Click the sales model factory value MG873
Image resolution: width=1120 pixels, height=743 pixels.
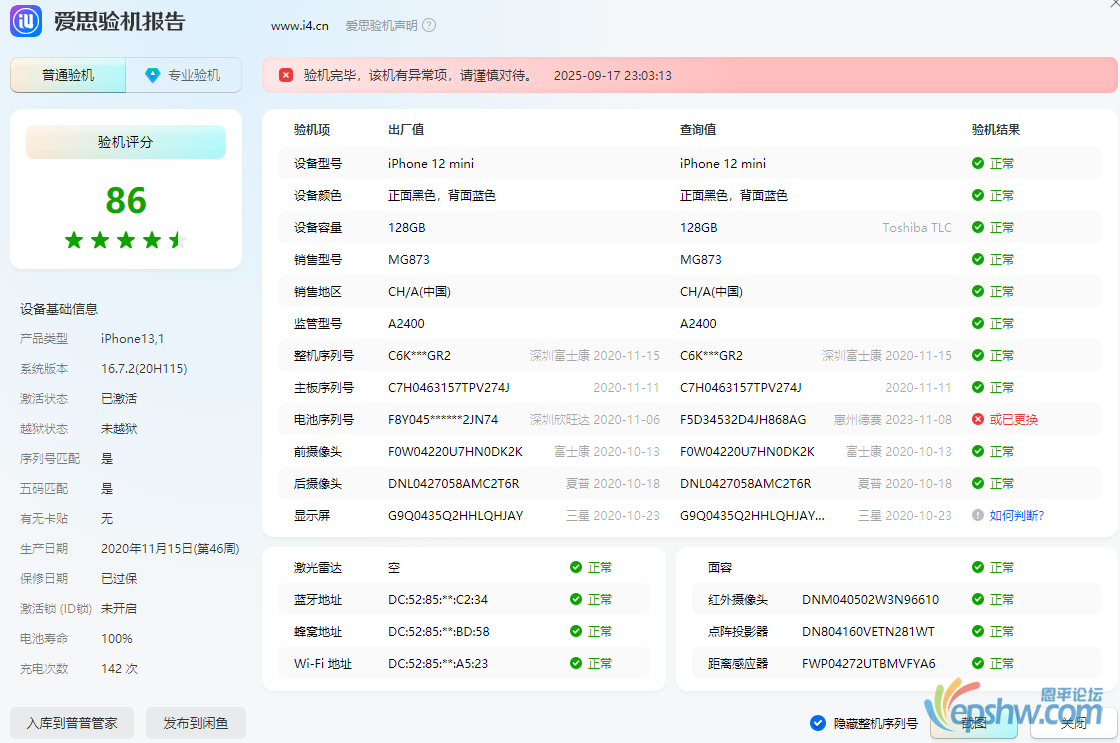coord(409,259)
